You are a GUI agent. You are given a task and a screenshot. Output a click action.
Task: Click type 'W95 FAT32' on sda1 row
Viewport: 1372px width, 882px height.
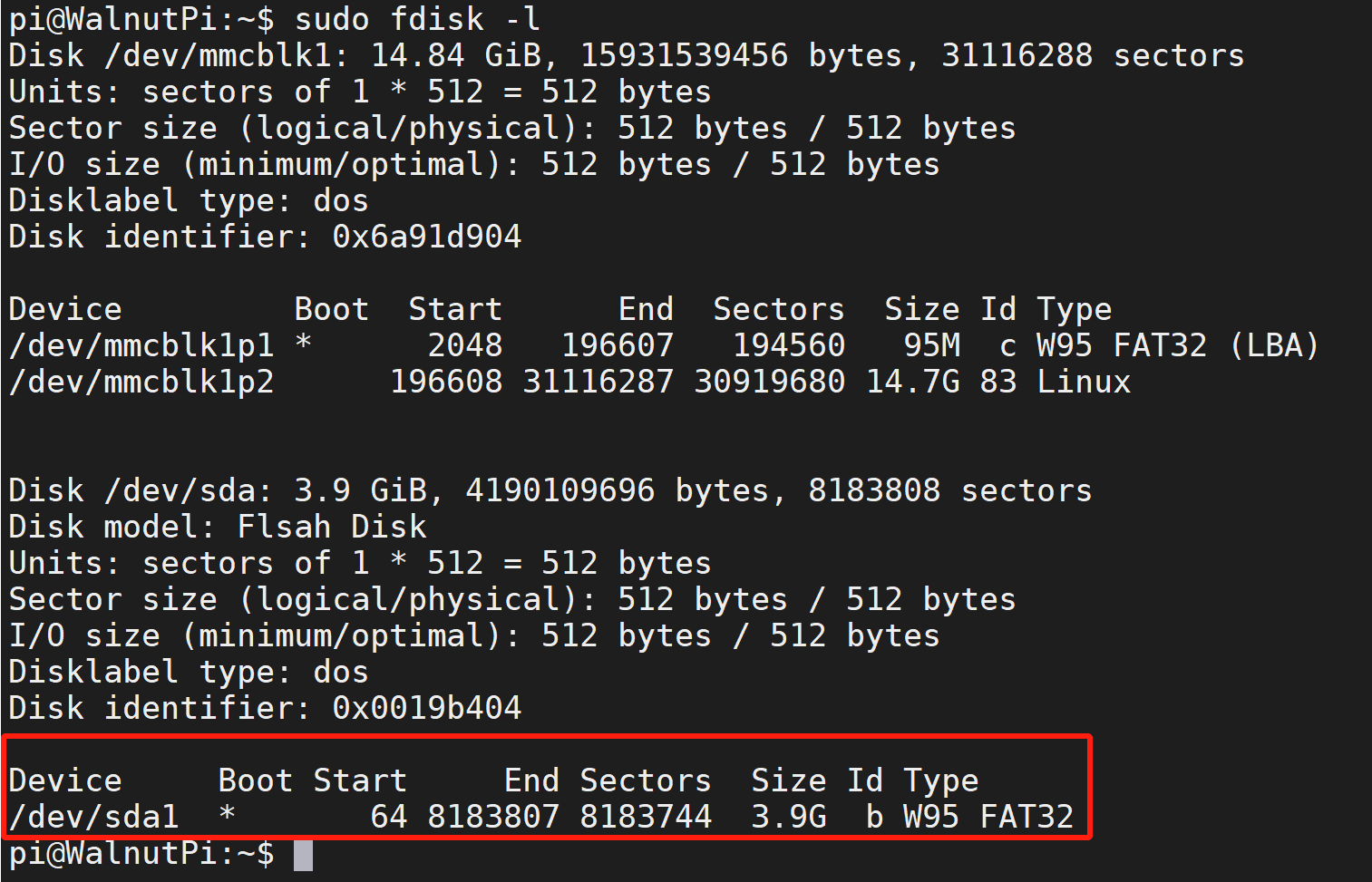pos(989,817)
